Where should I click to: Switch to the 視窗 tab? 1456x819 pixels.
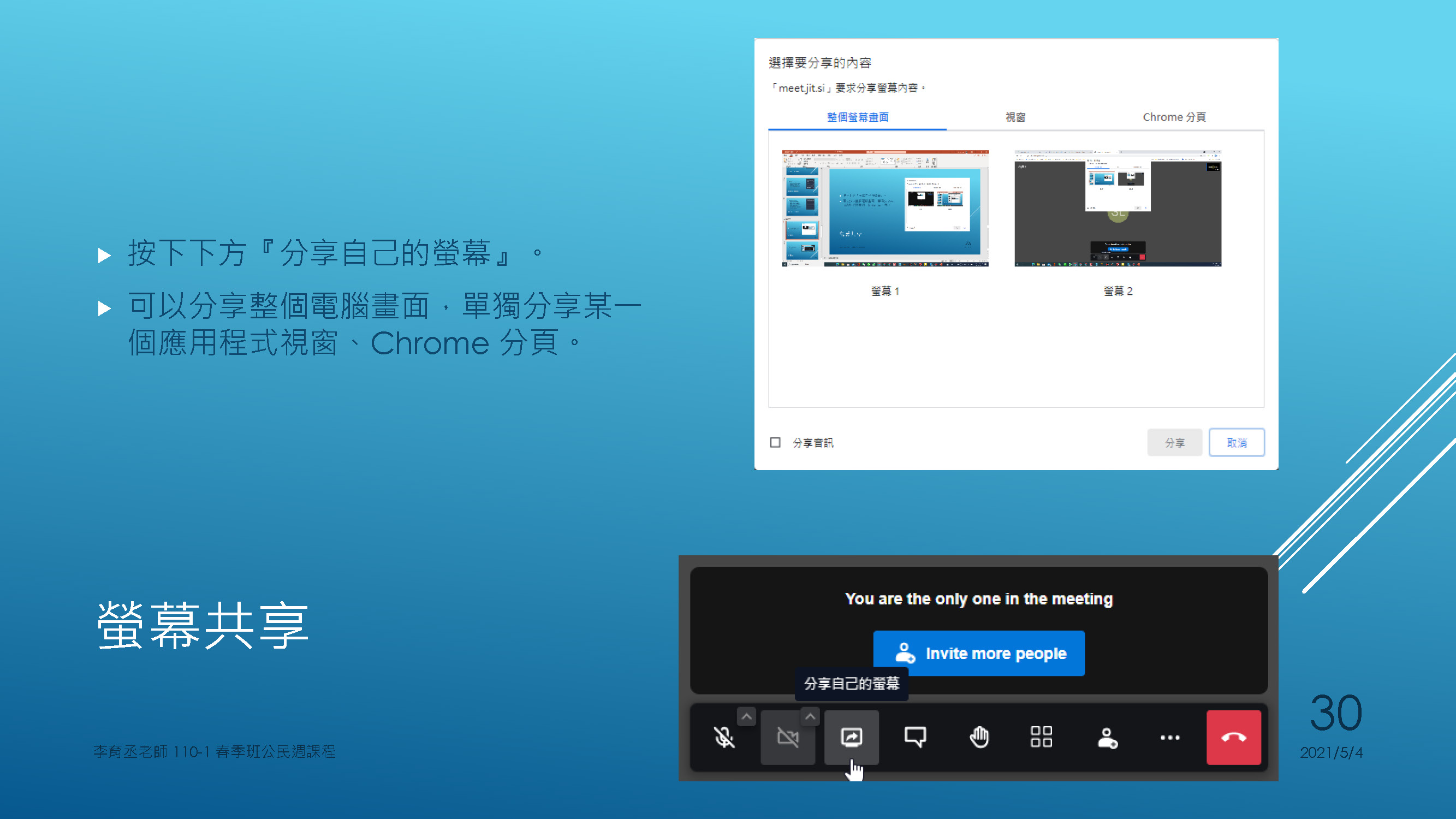pos(1015,117)
